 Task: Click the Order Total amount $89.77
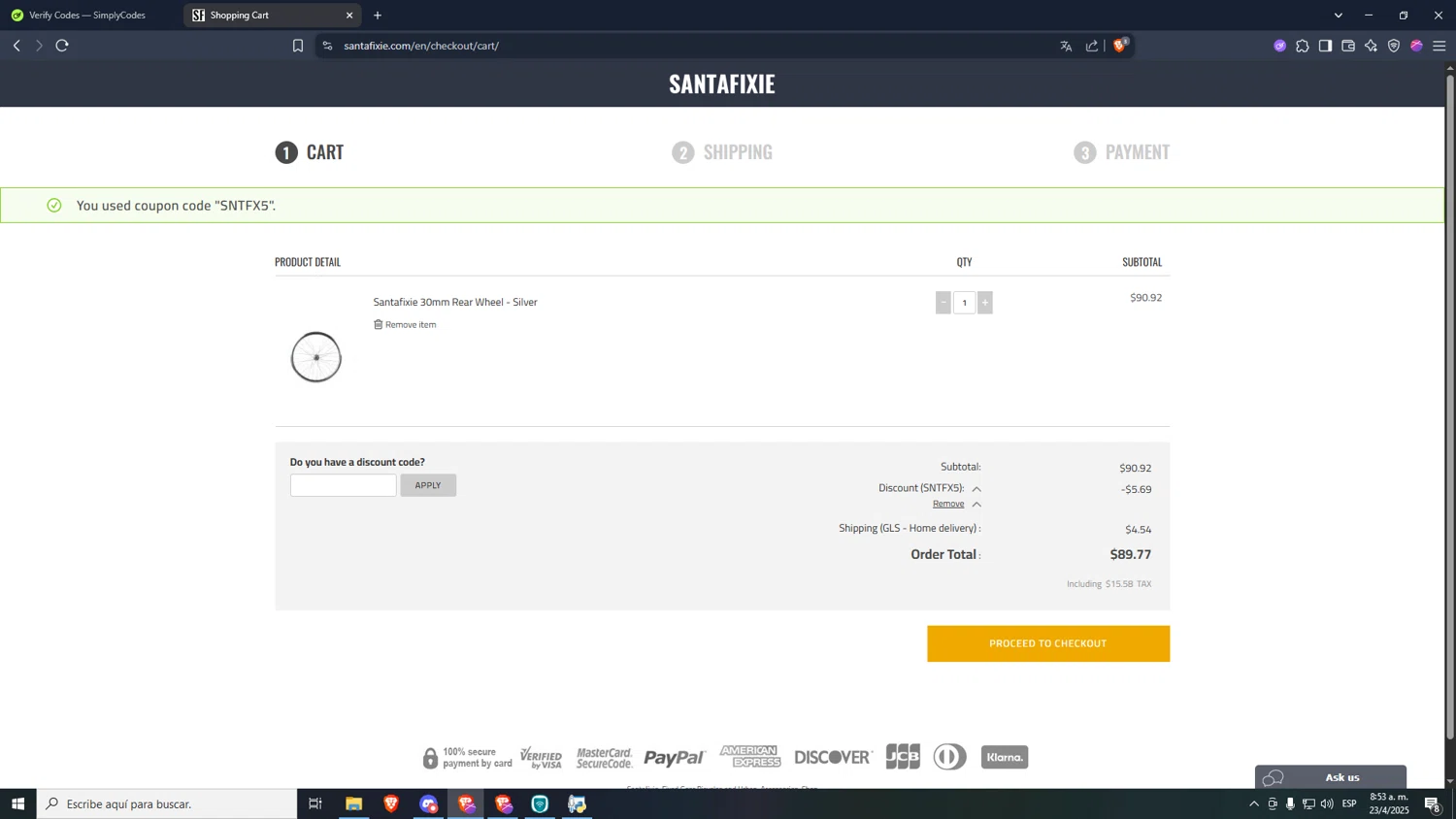click(1131, 555)
